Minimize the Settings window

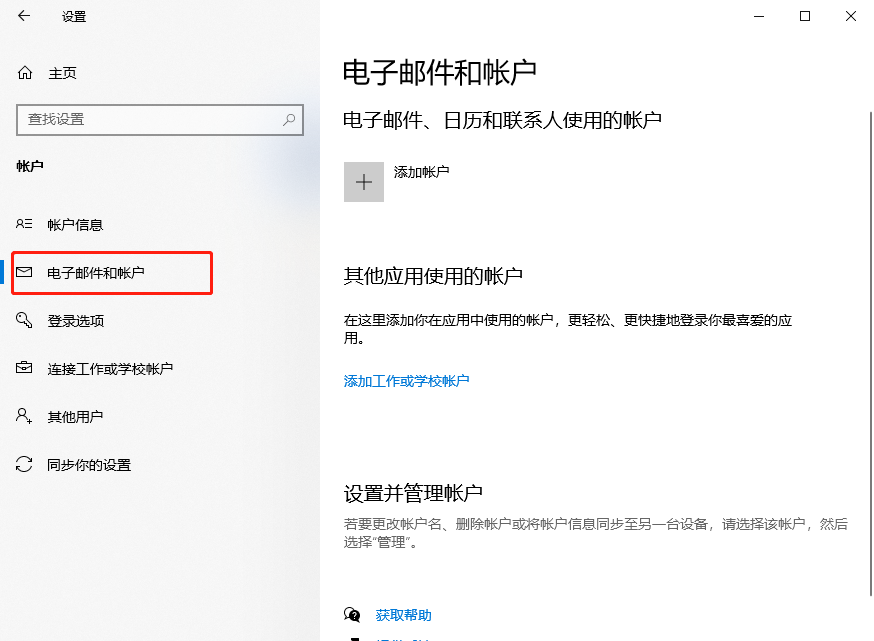(x=758, y=16)
